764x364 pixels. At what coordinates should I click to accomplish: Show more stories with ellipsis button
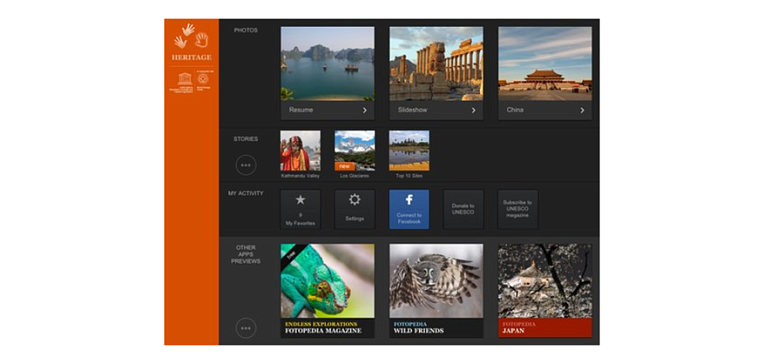coord(246,165)
